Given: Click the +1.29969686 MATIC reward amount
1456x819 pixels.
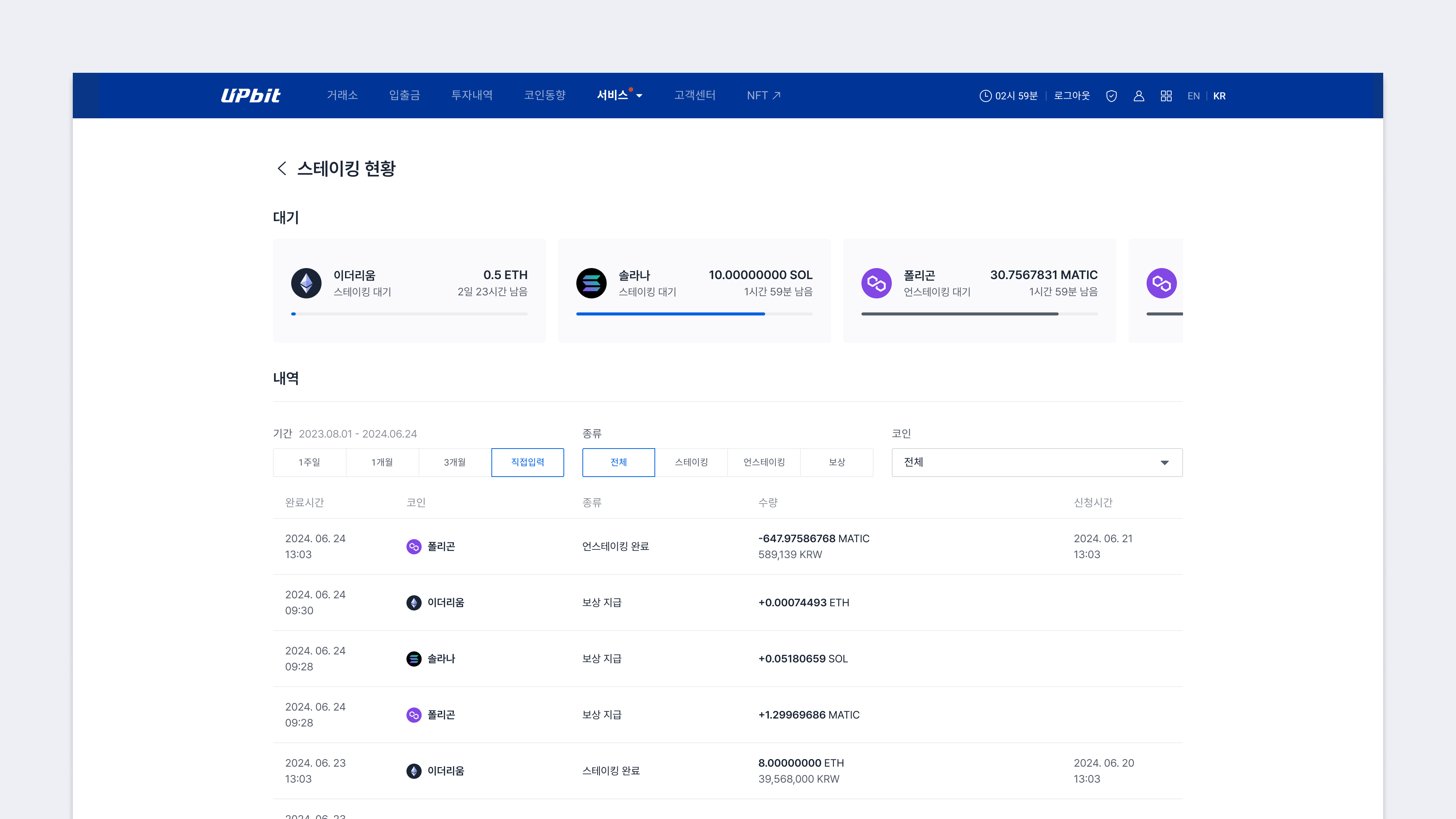Looking at the screenshot, I should 808,715.
